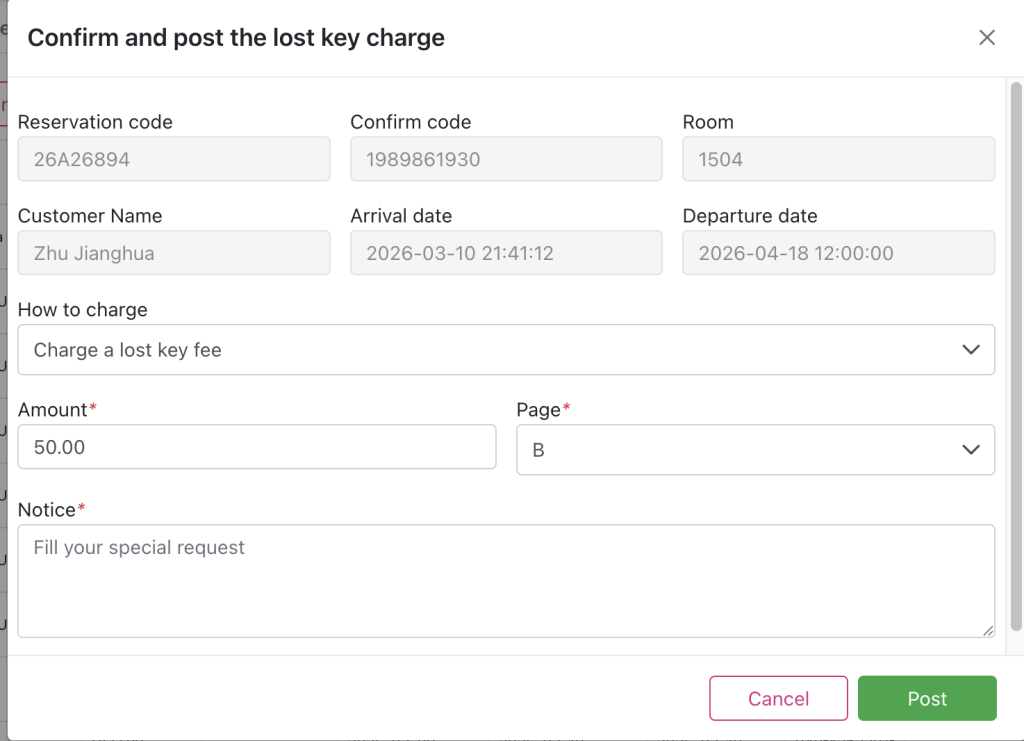Post the lost key charge
Screen dimensions: 1024x741
coord(927,699)
